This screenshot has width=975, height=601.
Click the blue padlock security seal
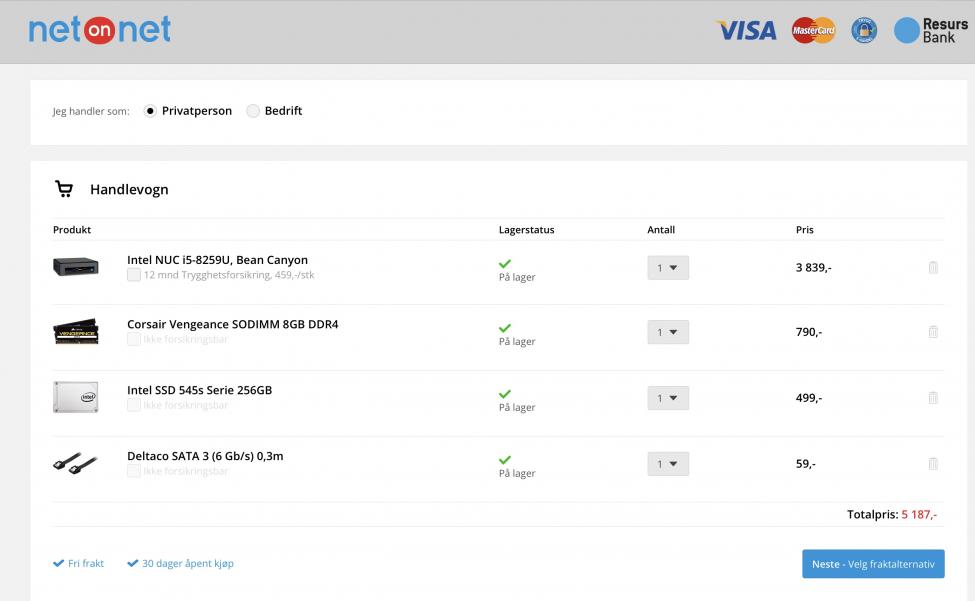point(864,30)
